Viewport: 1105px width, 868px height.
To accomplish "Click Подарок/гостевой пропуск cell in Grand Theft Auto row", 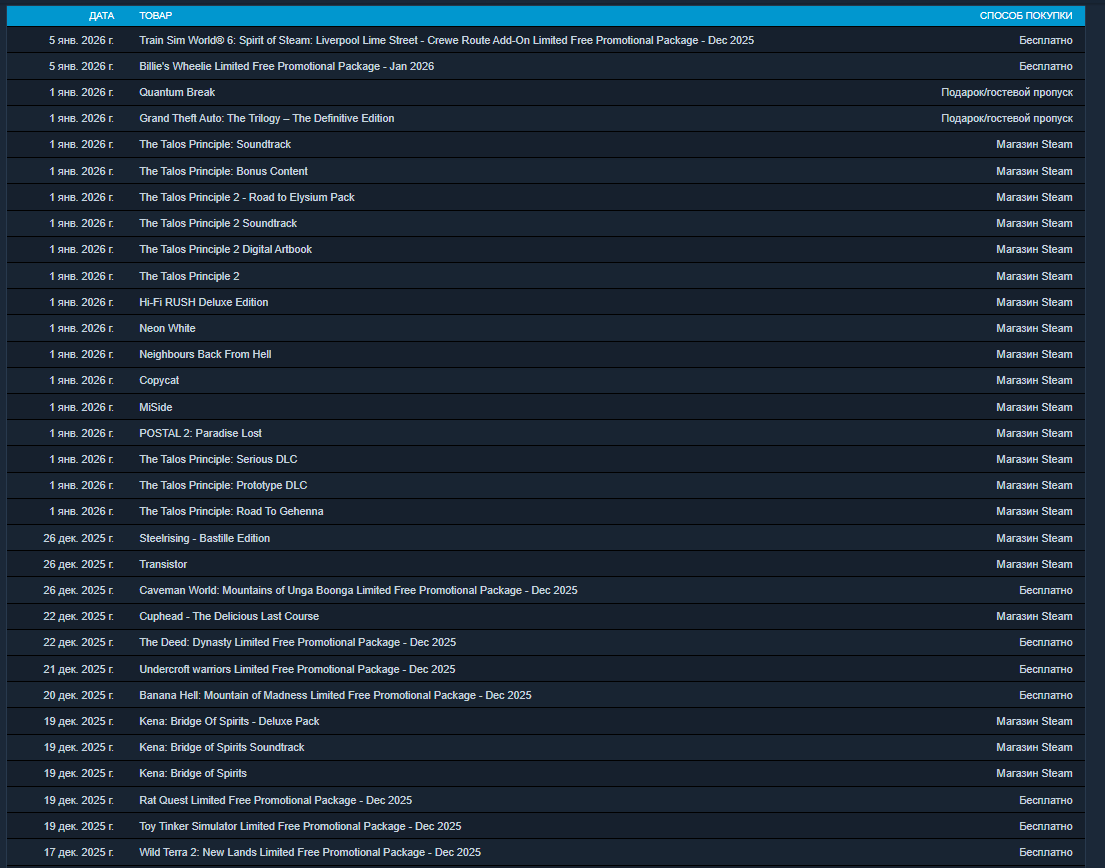I will point(1007,118).
